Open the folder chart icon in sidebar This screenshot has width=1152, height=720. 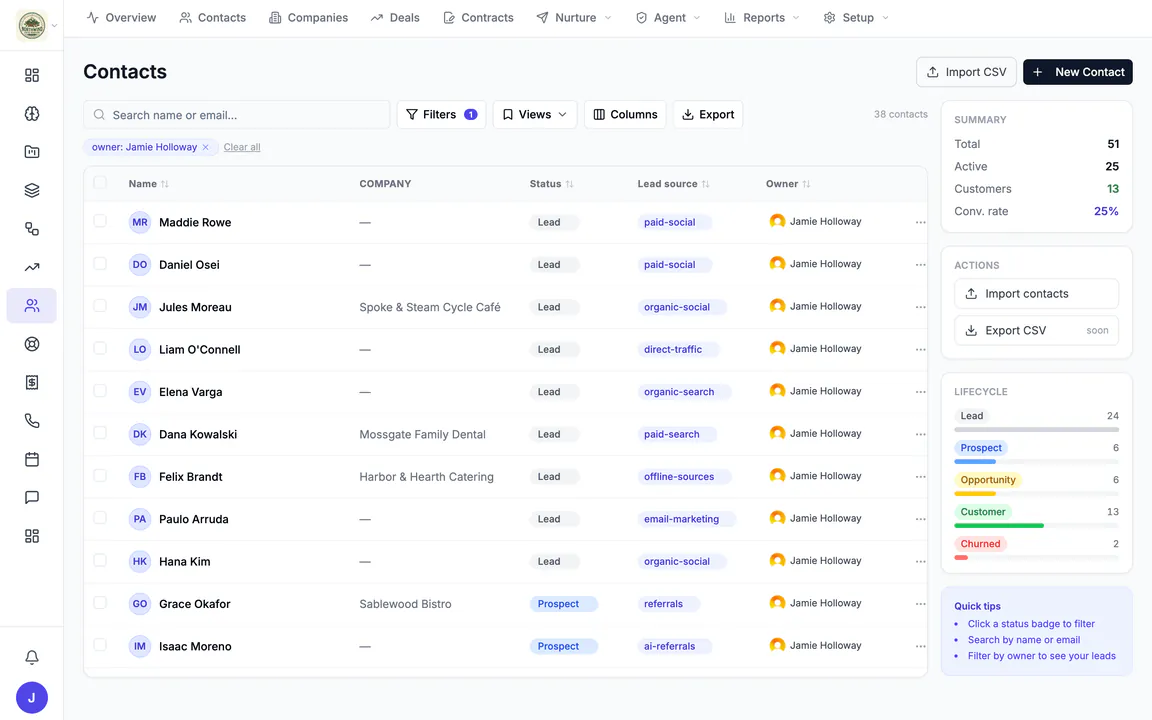[32, 152]
